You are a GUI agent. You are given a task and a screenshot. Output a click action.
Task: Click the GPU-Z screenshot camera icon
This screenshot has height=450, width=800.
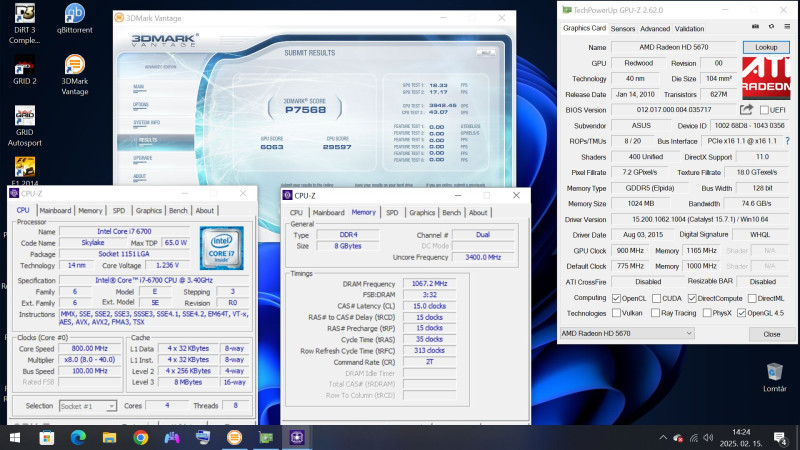coord(755,27)
